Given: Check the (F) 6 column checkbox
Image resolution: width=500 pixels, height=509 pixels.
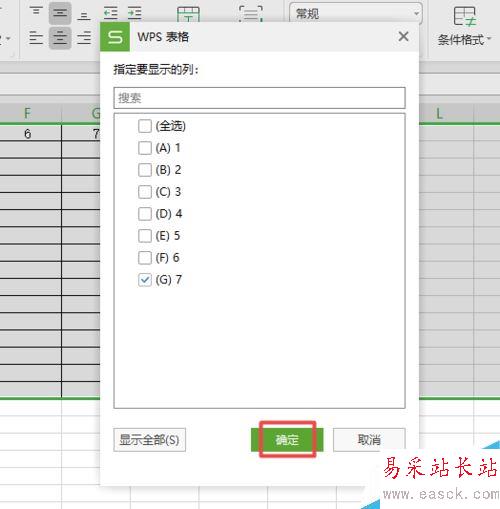Looking at the screenshot, I should tap(145, 258).
